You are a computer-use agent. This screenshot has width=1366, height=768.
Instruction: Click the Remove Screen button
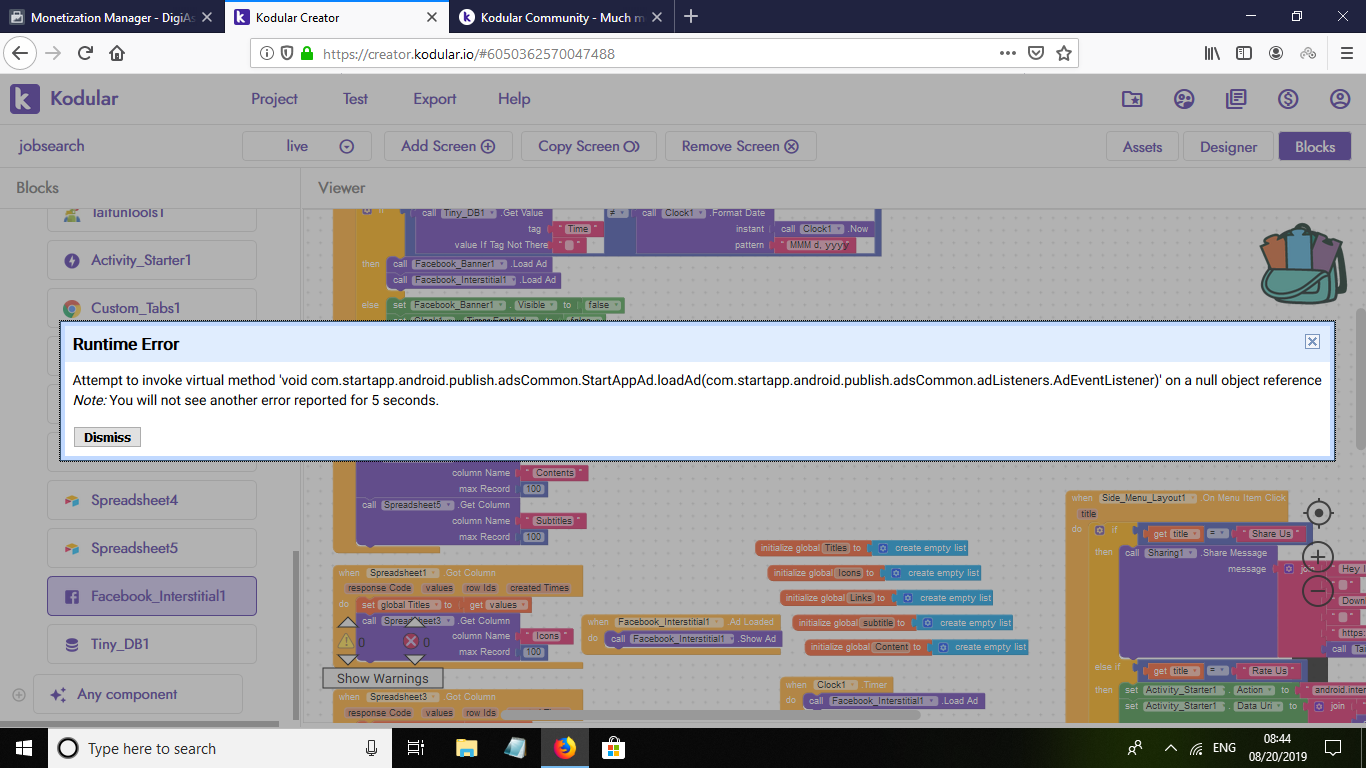point(740,146)
